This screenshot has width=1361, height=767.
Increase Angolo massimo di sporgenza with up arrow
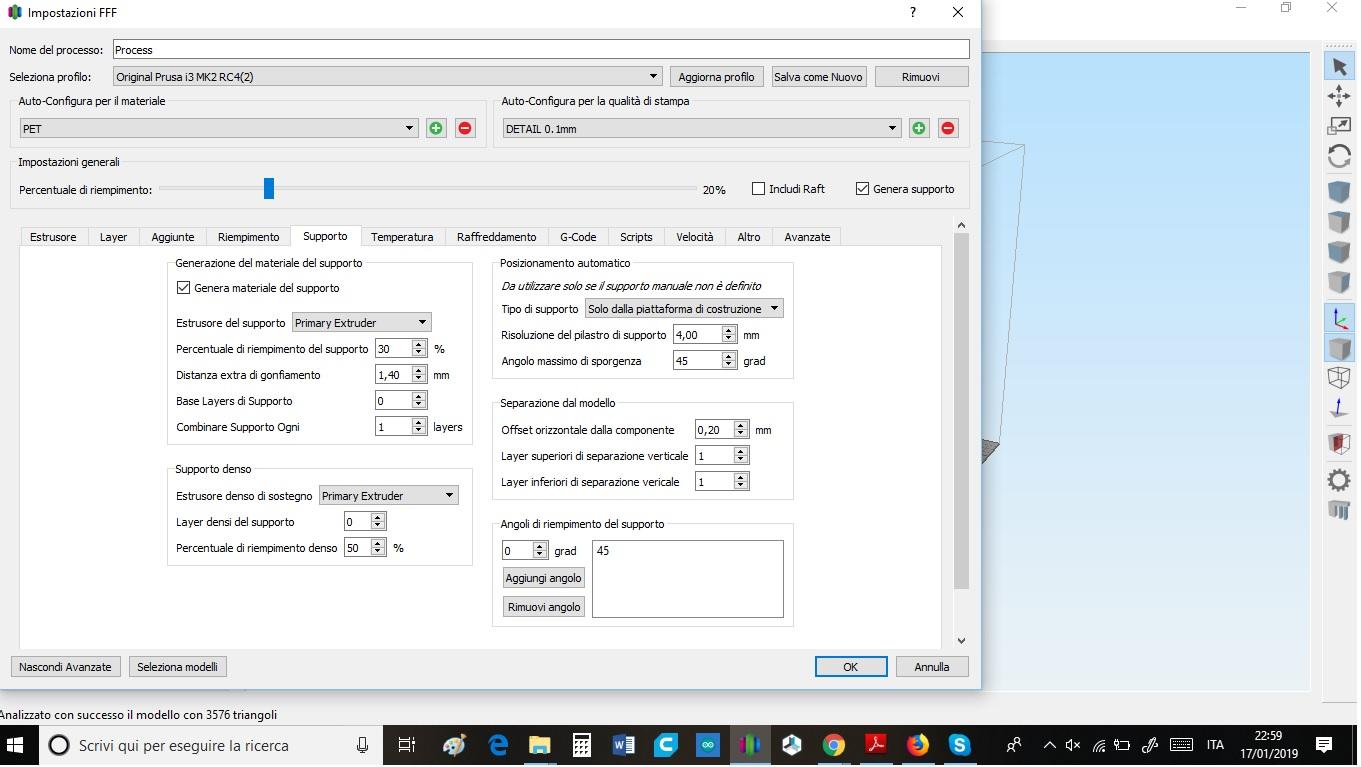[x=729, y=356]
